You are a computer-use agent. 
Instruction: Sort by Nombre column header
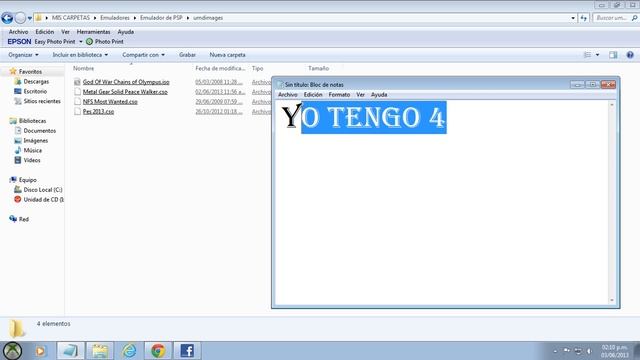[84, 69]
